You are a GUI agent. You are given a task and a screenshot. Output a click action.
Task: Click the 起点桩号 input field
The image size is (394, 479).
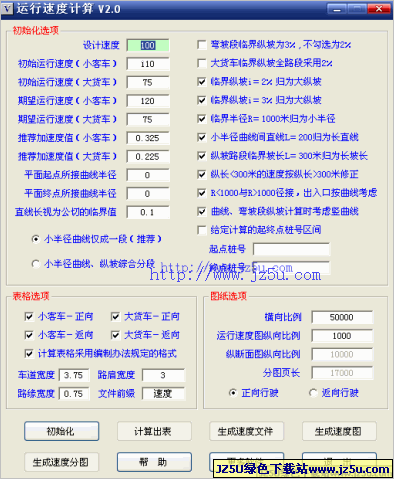(291, 249)
